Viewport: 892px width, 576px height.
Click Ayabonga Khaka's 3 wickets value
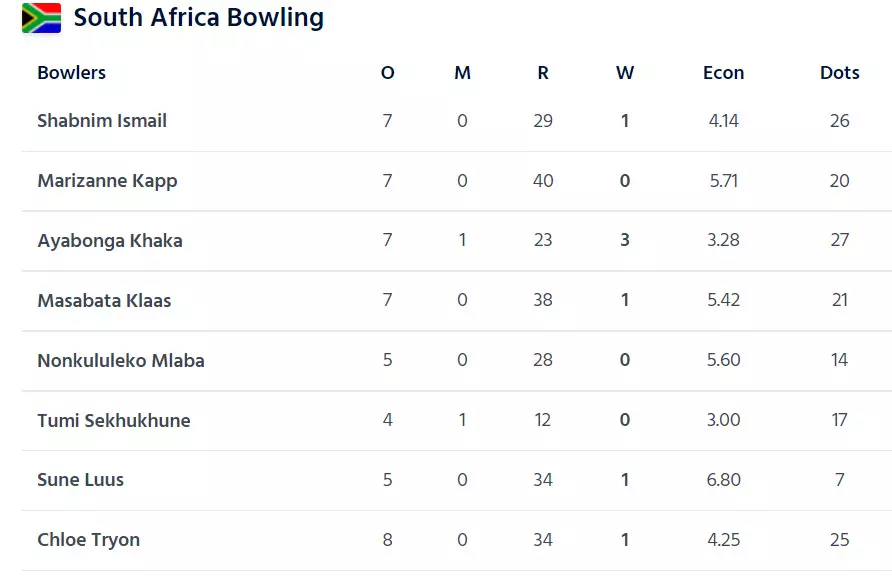click(x=625, y=241)
